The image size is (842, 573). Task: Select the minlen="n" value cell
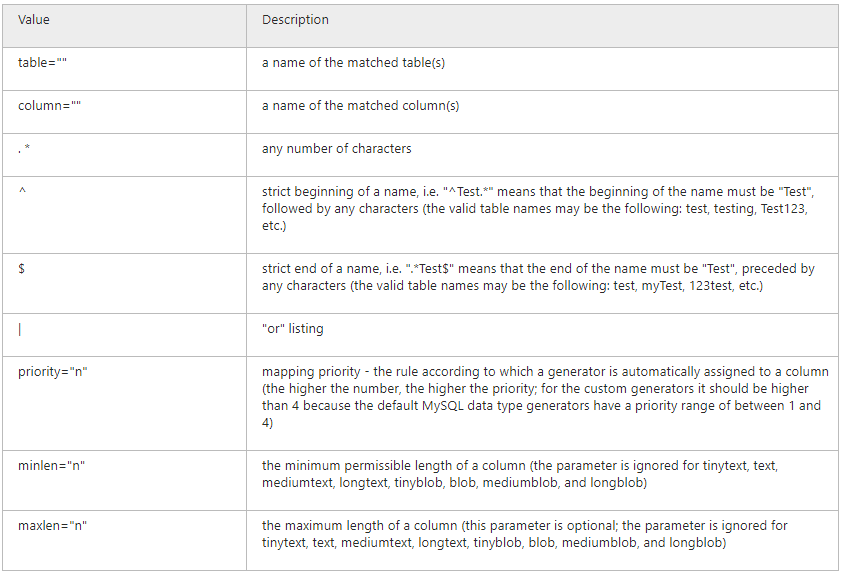click(x=124, y=481)
